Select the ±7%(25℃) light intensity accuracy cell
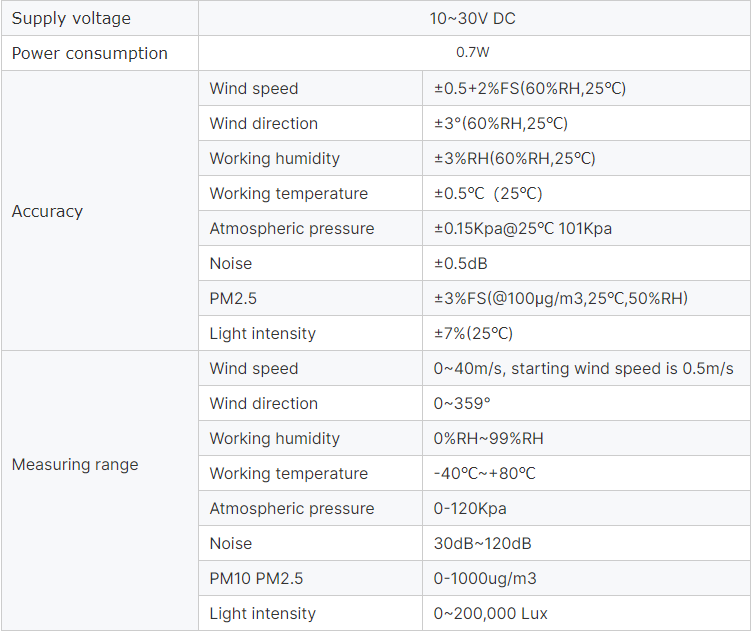 tap(586, 333)
